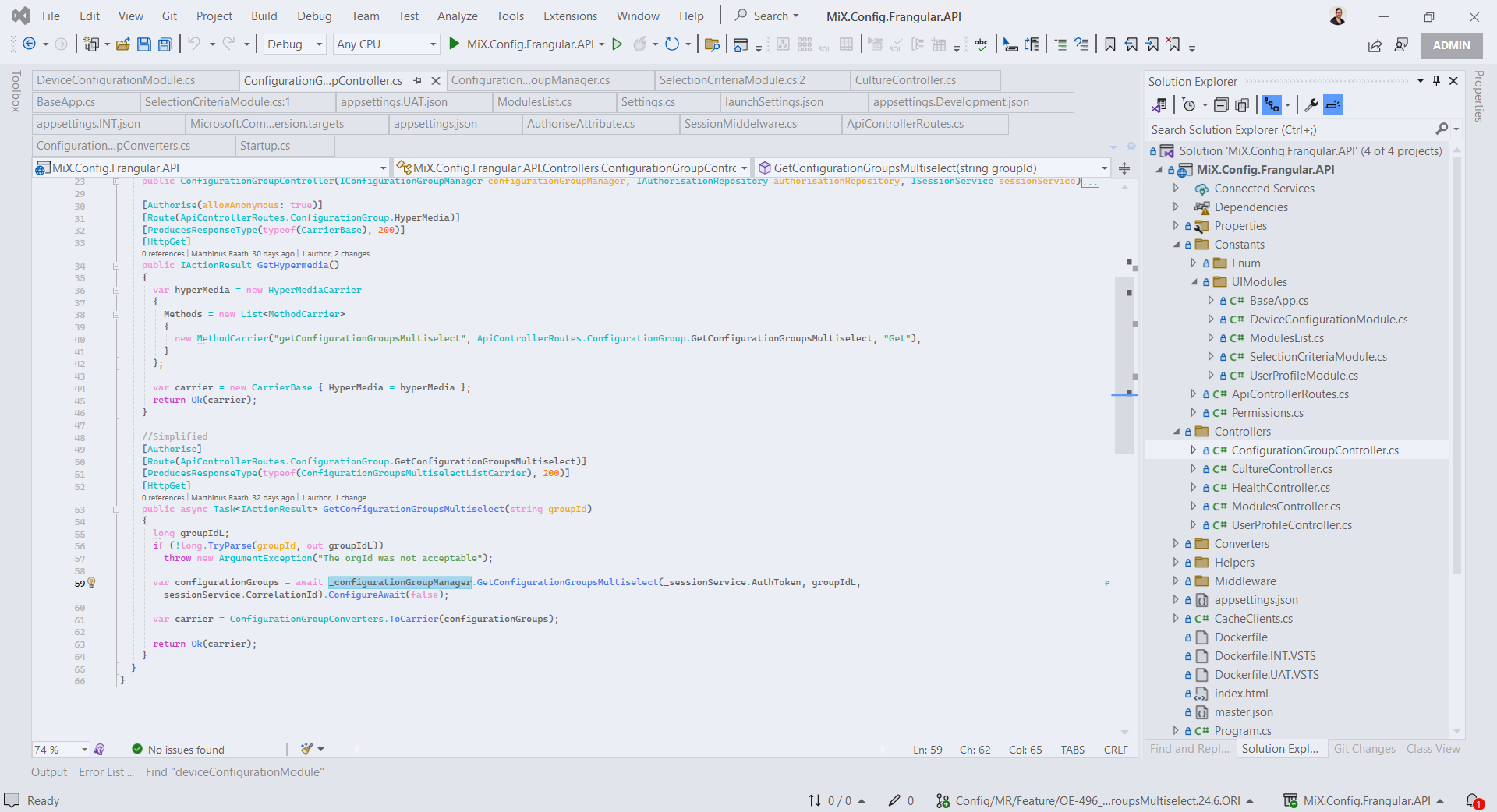The height and width of the screenshot is (812, 1497).
Task: Click the Find in Files toolbar icon
Action: (x=711, y=44)
